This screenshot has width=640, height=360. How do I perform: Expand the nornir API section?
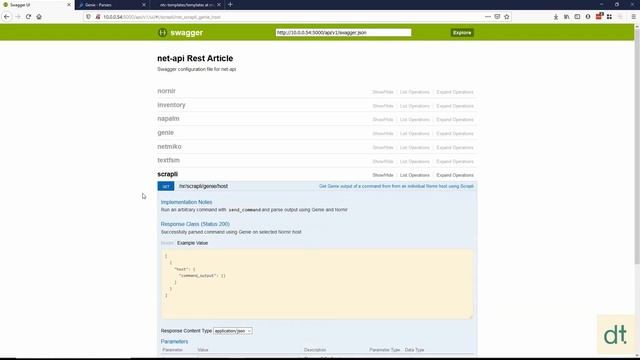pyautogui.click(x=167, y=91)
